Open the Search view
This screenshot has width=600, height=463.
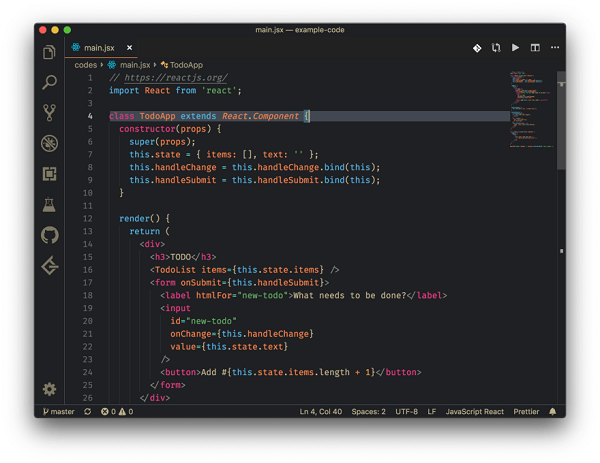pyautogui.click(x=49, y=83)
